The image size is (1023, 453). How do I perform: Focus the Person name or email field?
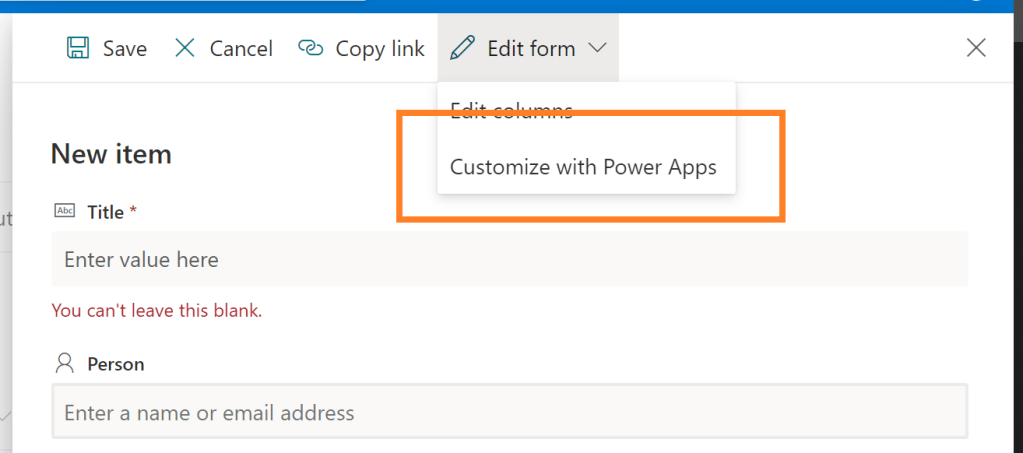509,412
